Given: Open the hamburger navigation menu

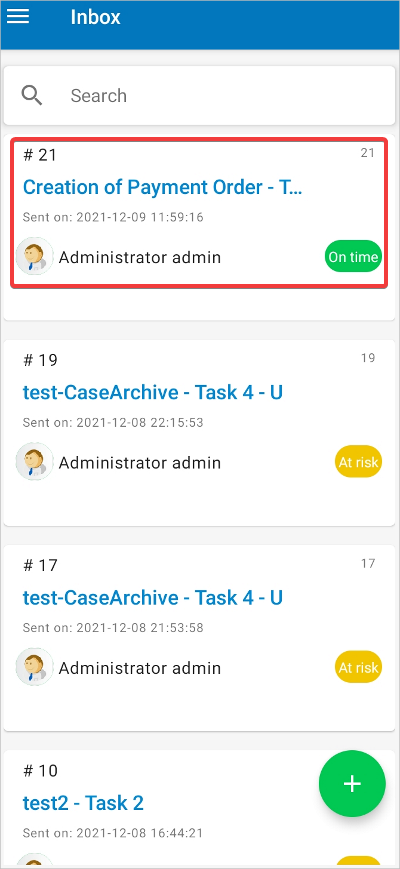Looking at the screenshot, I should coord(18,17).
